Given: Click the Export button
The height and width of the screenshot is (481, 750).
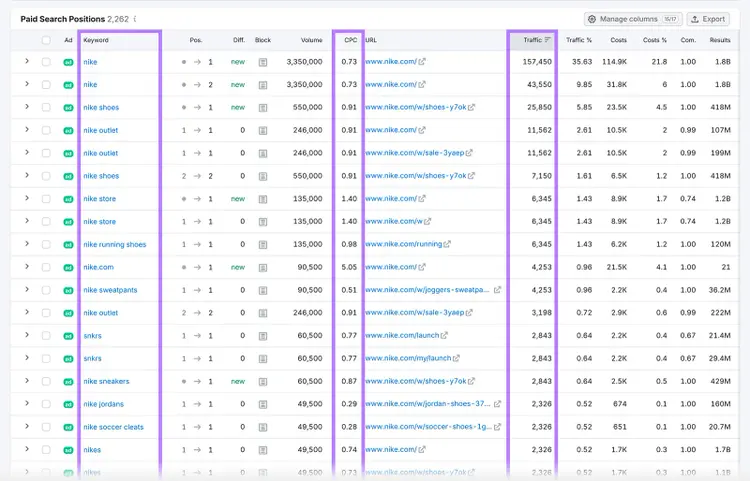Looking at the screenshot, I should 708,19.
